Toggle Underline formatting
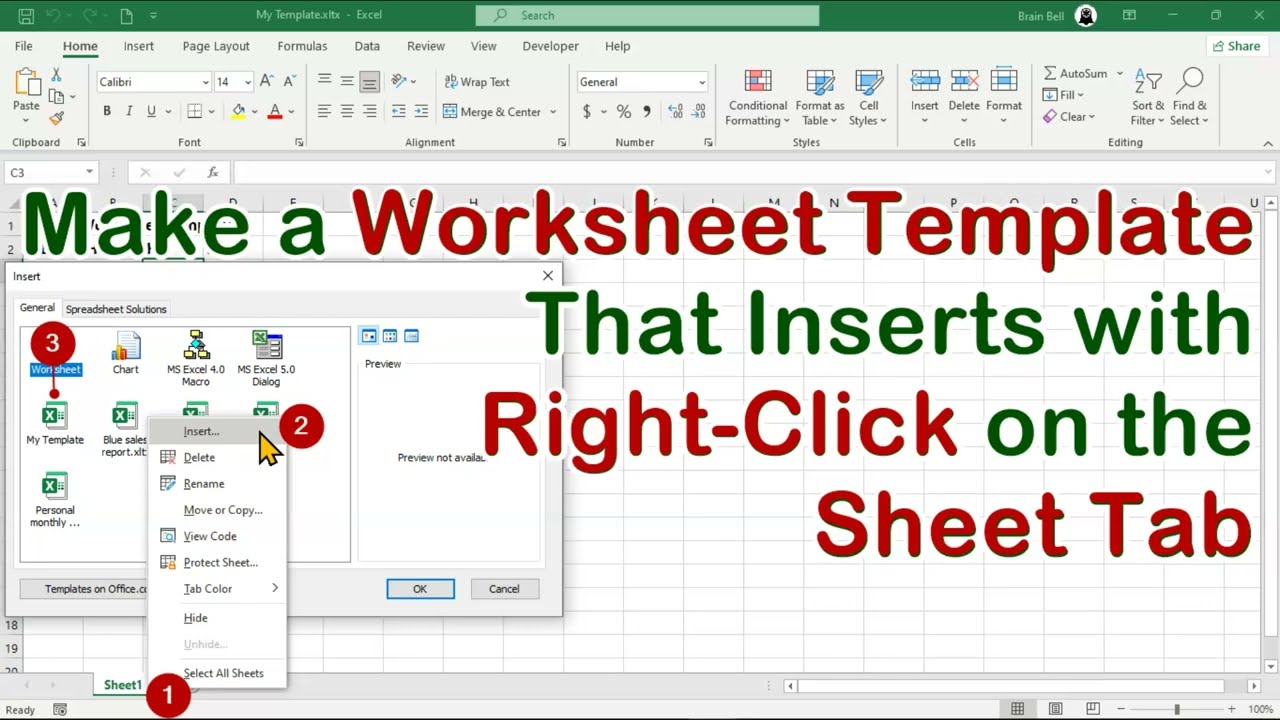 click(x=151, y=112)
